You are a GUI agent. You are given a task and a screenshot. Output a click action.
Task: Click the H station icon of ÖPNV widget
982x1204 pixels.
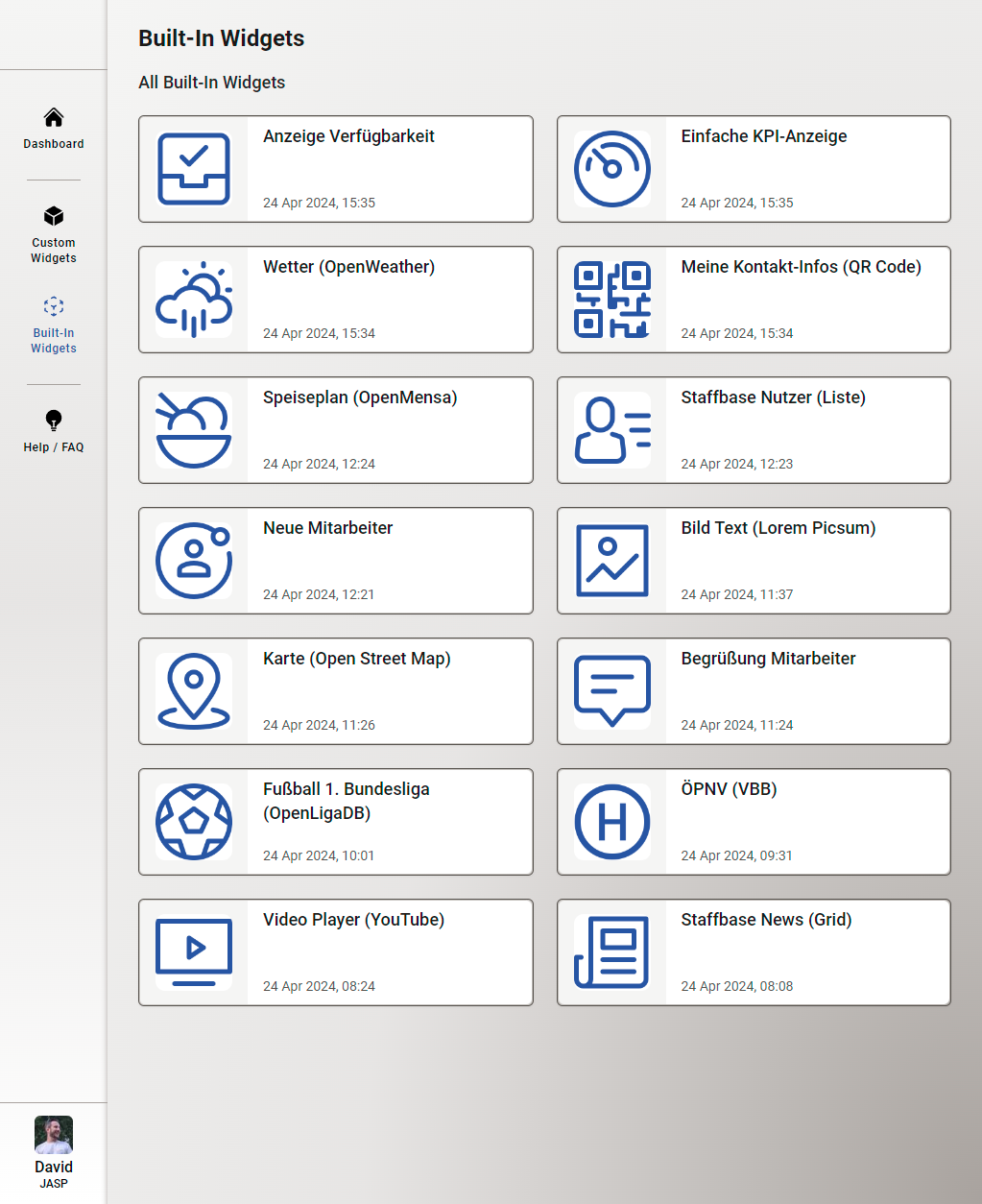click(611, 821)
